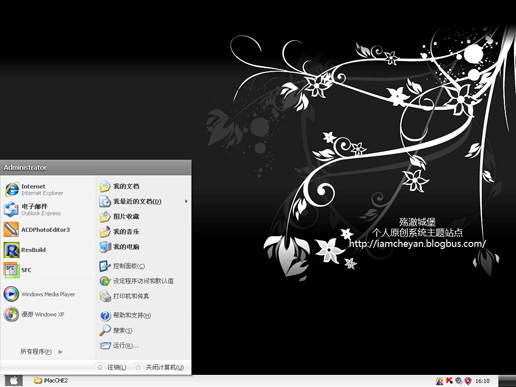The height and width of the screenshot is (387, 516).
Task: Select the 注销(L) text button
Action: pyautogui.click(x=117, y=367)
